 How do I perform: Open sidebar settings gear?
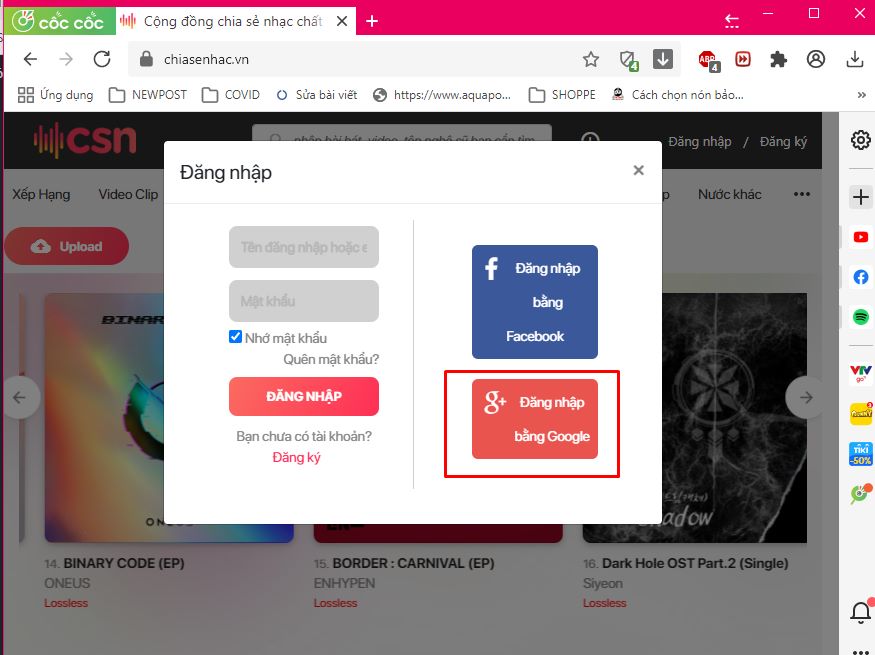(x=860, y=139)
